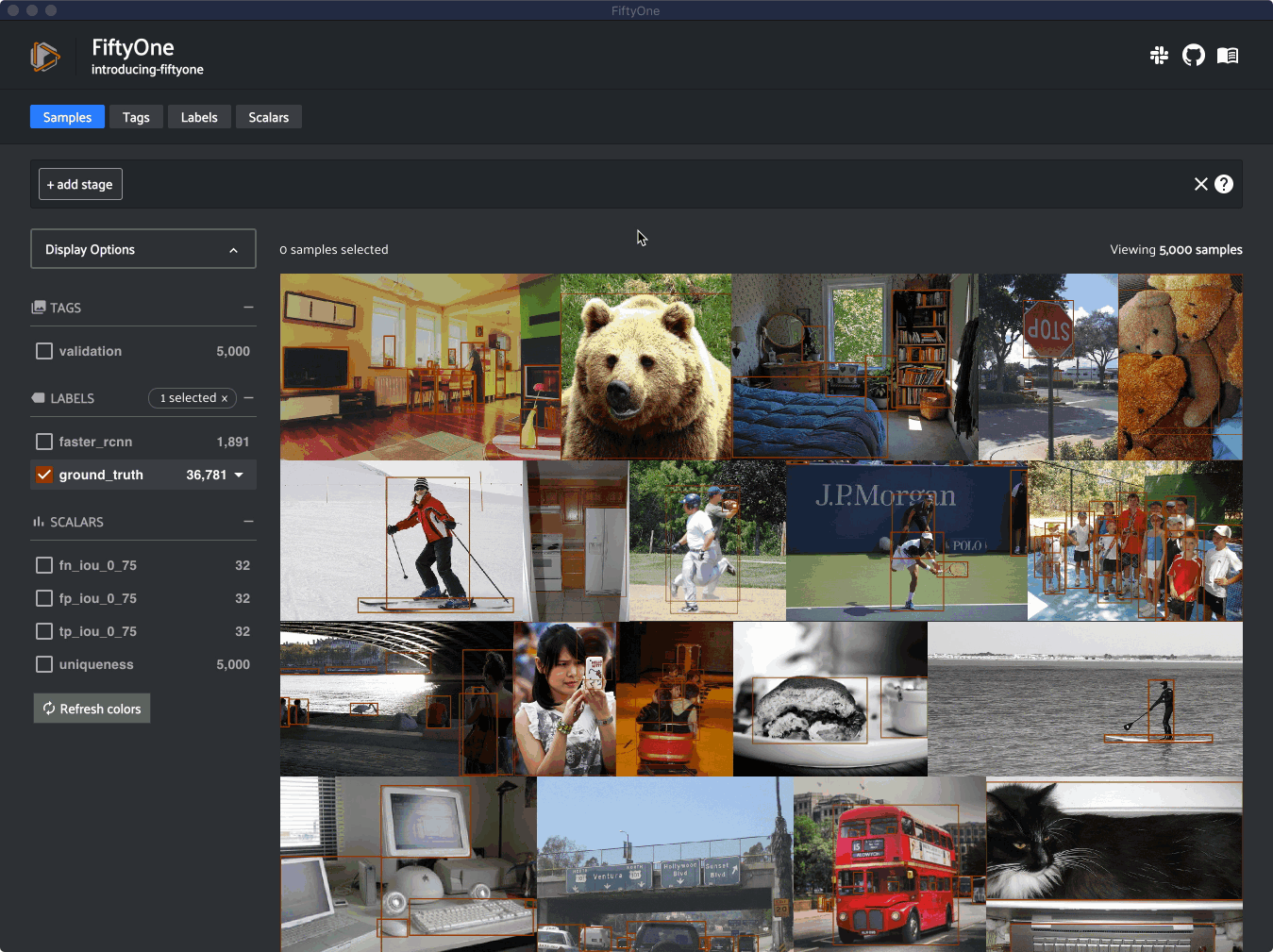Collapse the SCALARS section with minus icon
Viewport: 1273px width, 952px height.
[x=248, y=522]
